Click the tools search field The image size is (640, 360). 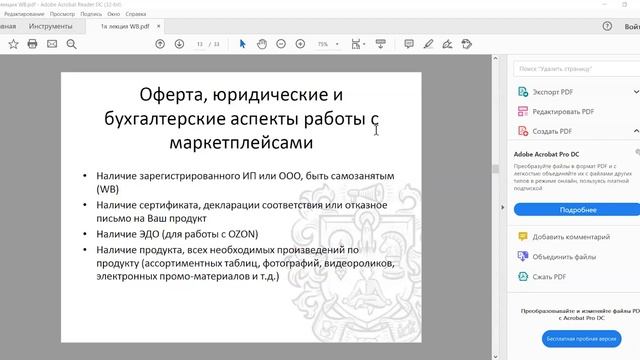(x=577, y=69)
